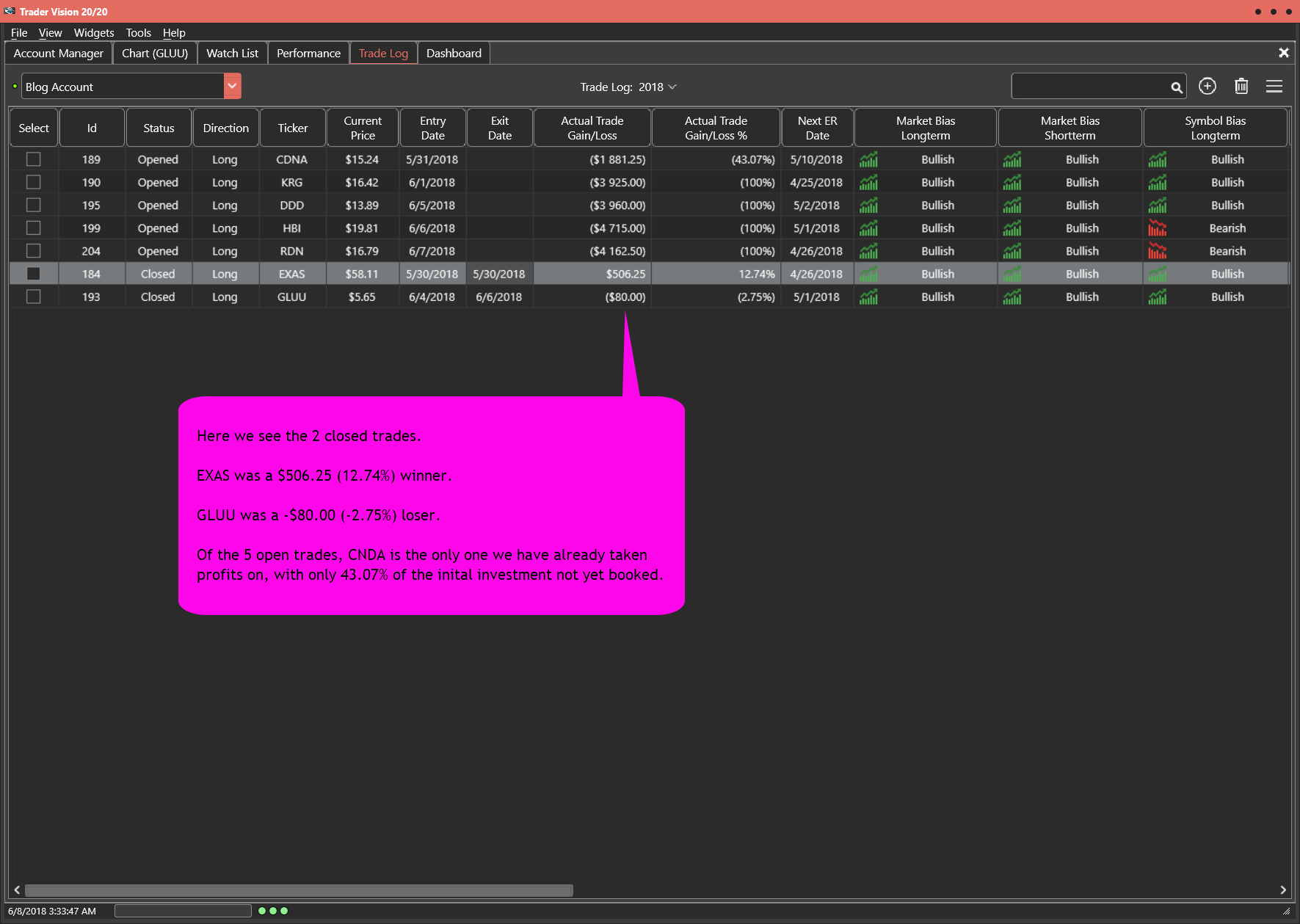This screenshot has width=1300, height=924.
Task: Click Market Bias Longterm icon in HBI row
Action: click(868, 228)
